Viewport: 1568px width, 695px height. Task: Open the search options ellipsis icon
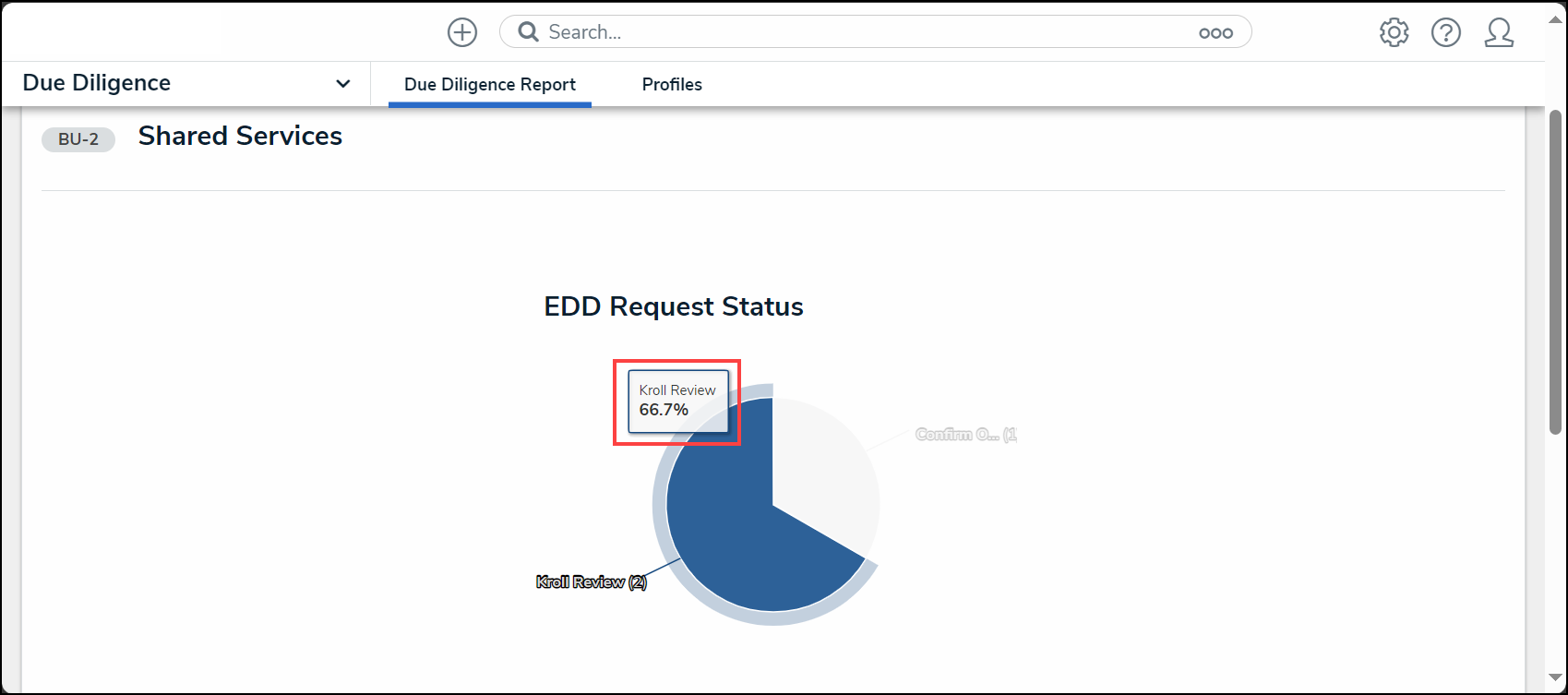(x=1215, y=33)
